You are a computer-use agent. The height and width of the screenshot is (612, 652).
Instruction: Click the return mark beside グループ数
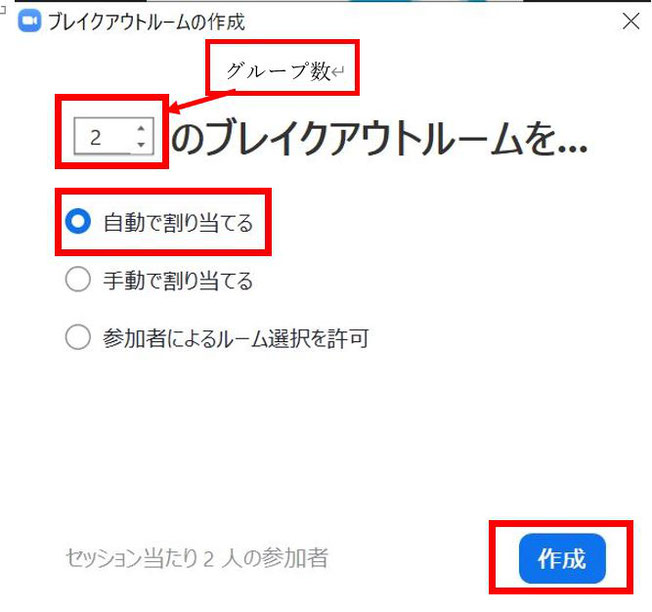(338, 72)
